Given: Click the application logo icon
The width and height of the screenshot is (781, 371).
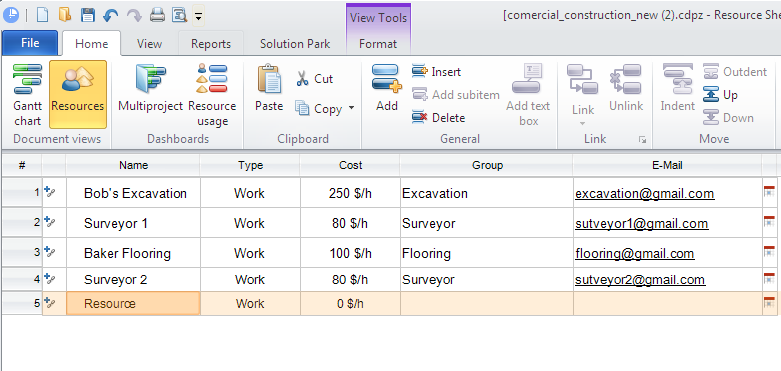Looking at the screenshot, I should tap(11, 15).
